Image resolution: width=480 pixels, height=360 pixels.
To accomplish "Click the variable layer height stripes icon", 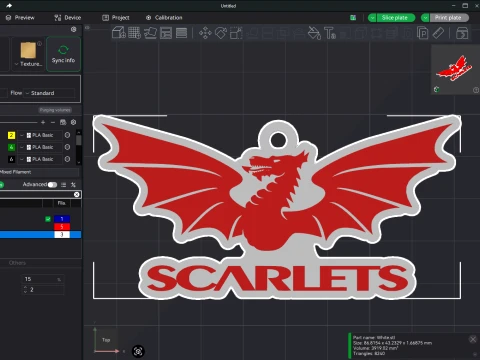I will click(181, 33).
